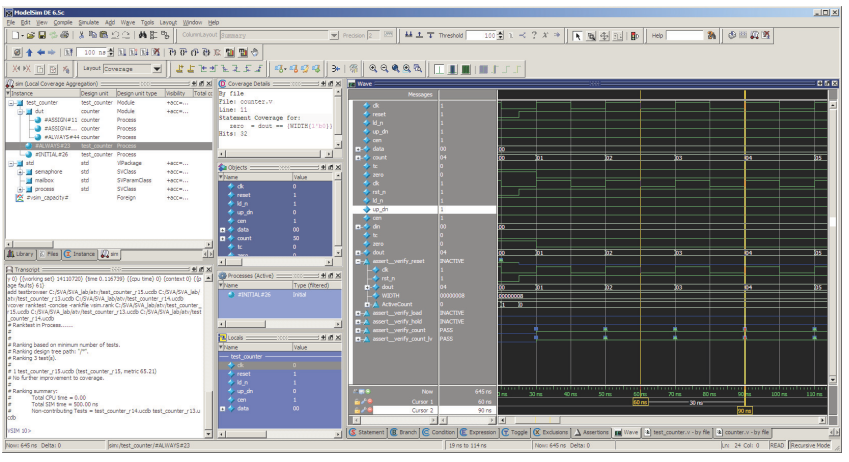Open the ColumnLayout Summary dropdown

(x=334, y=35)
